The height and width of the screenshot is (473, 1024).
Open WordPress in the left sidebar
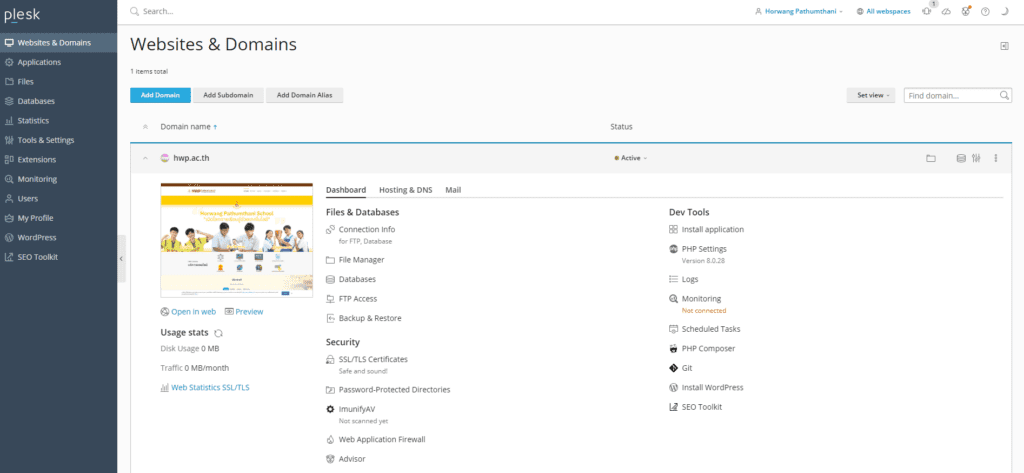pos(37,237)
